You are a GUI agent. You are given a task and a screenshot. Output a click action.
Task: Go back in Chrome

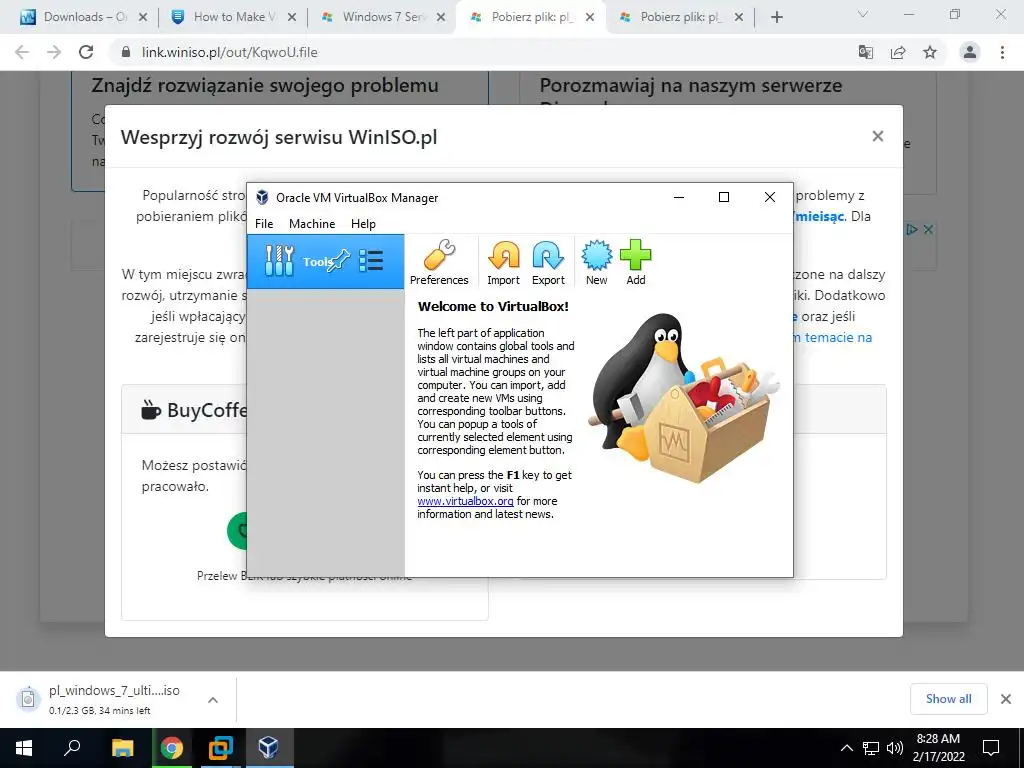pyautogui.click(x=22, y=52)
